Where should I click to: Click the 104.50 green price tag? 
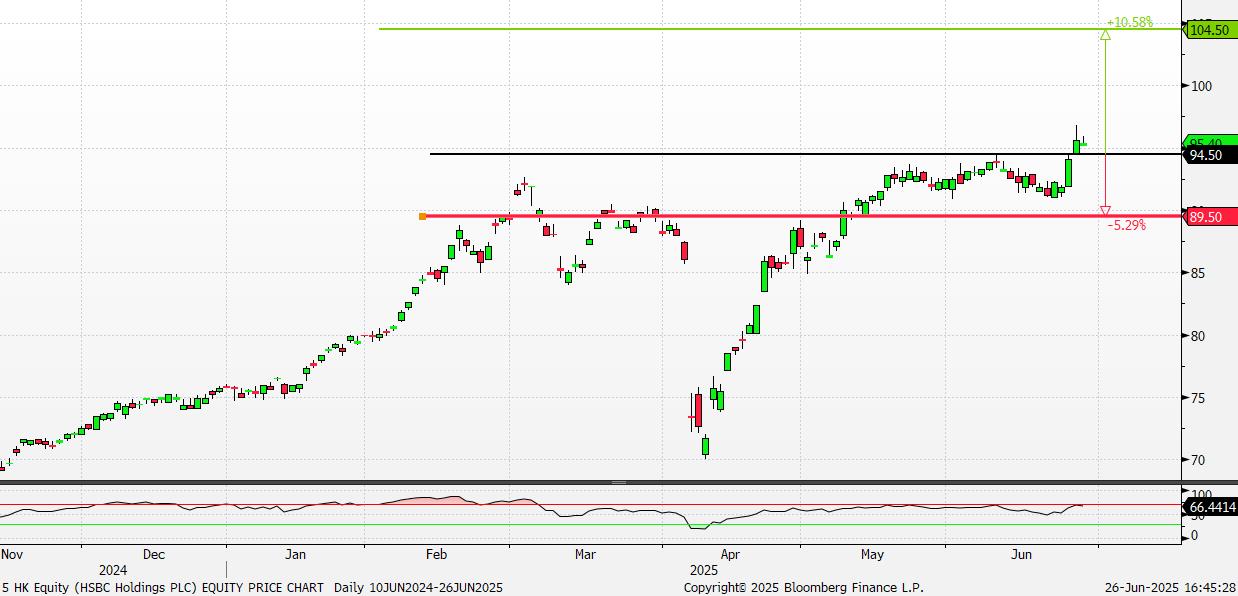coord(1210,31)
